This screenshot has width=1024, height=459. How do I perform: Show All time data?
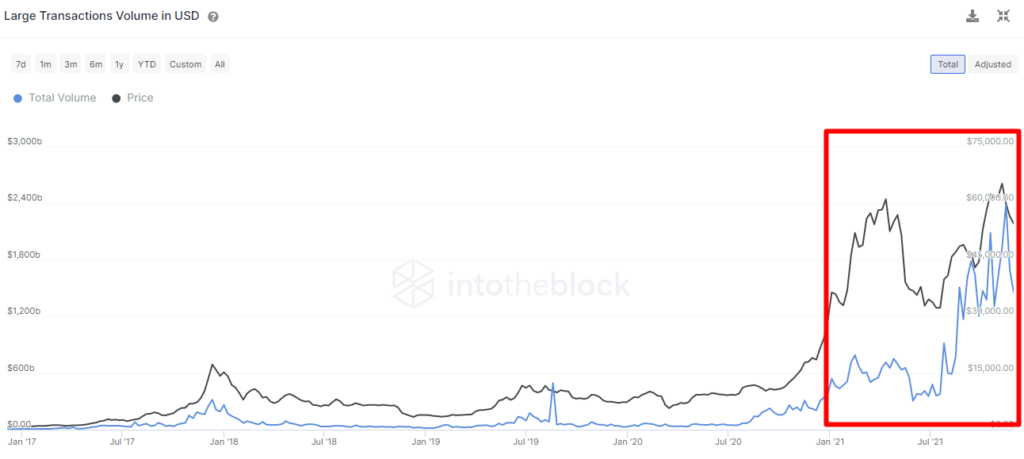[219, 64]
